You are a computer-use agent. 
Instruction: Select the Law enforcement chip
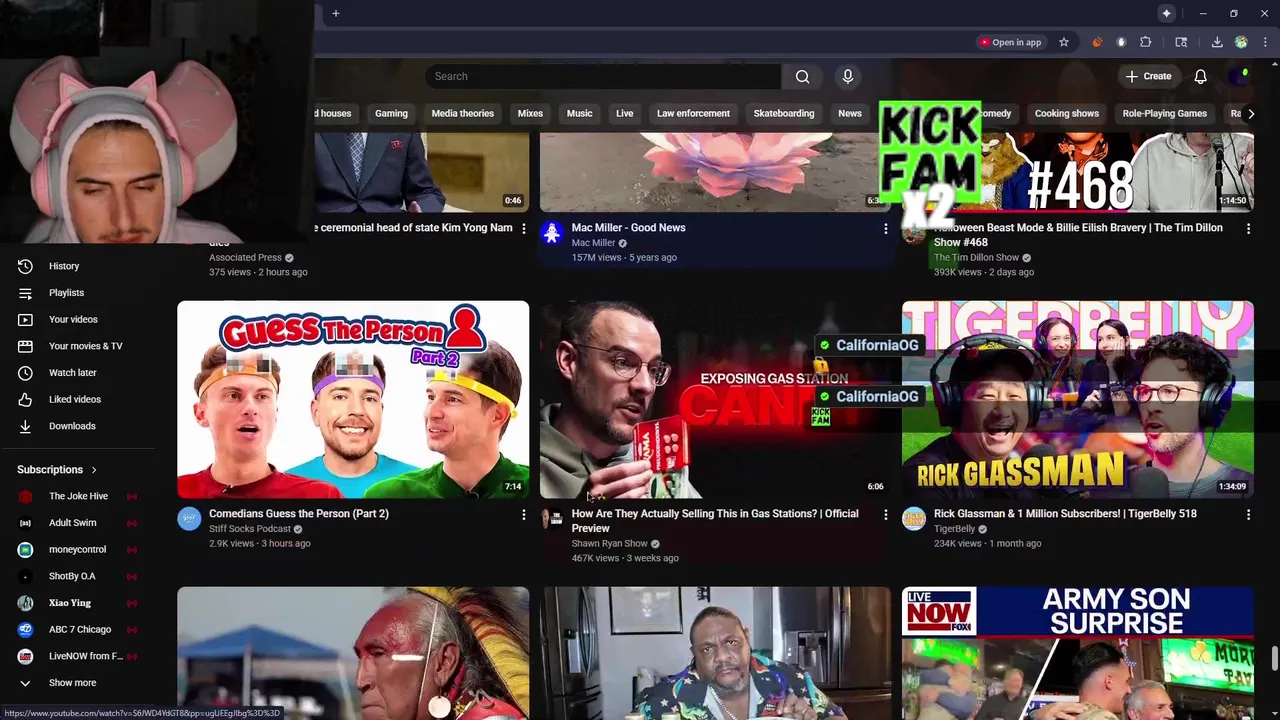tap(693, 113)
